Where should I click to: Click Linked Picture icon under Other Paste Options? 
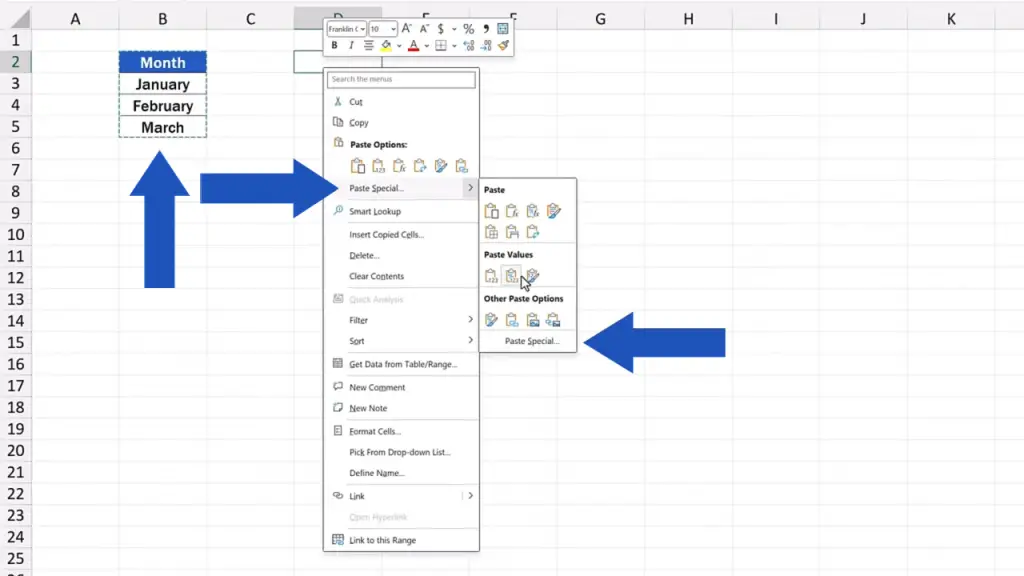pos(554,320)
